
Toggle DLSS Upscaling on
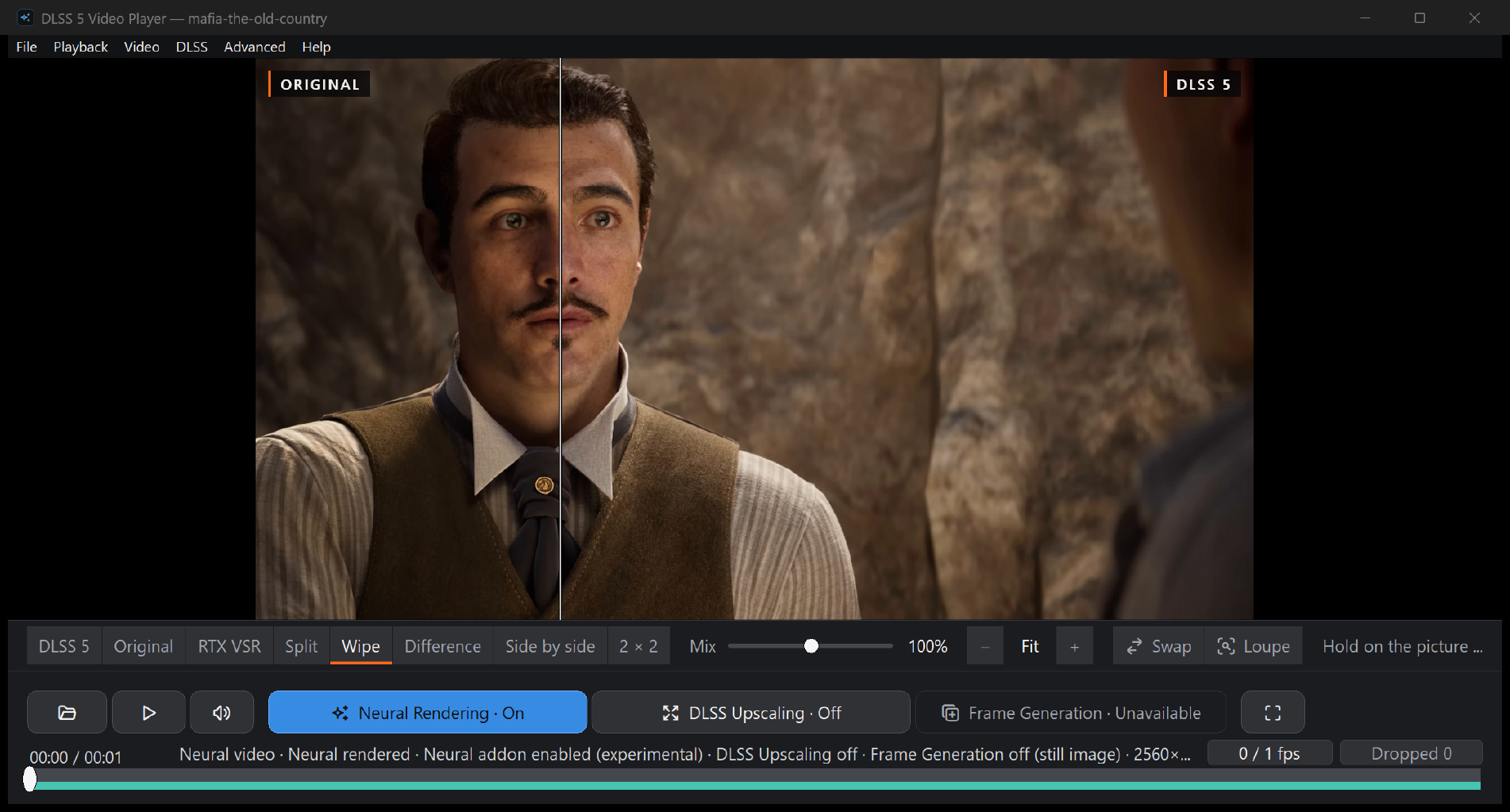[x=751, y=712]
